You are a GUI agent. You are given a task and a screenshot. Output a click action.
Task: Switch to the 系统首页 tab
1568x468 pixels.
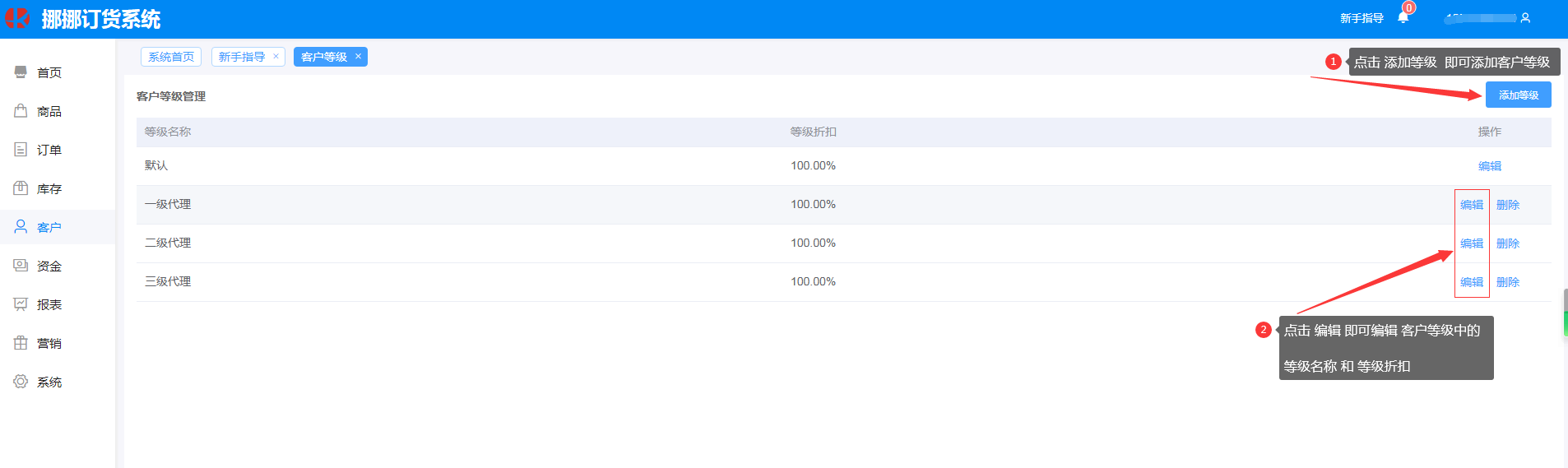(x=171, y=57)
